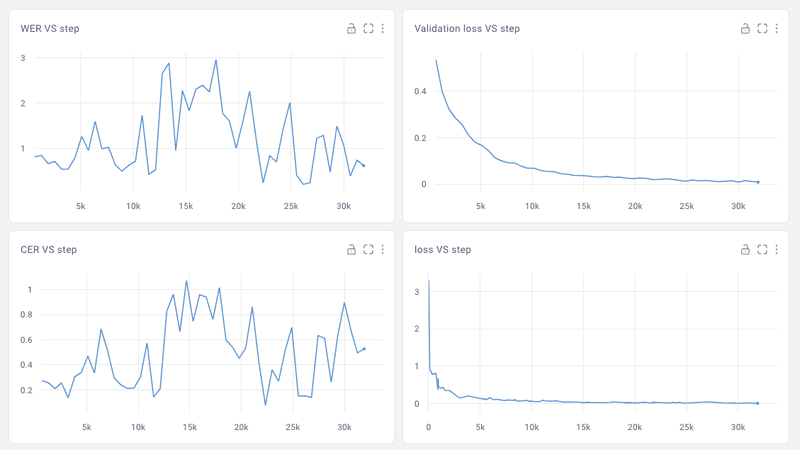Click last data point on CER chart
Screen dimensions: 800x450
point(364,349)
